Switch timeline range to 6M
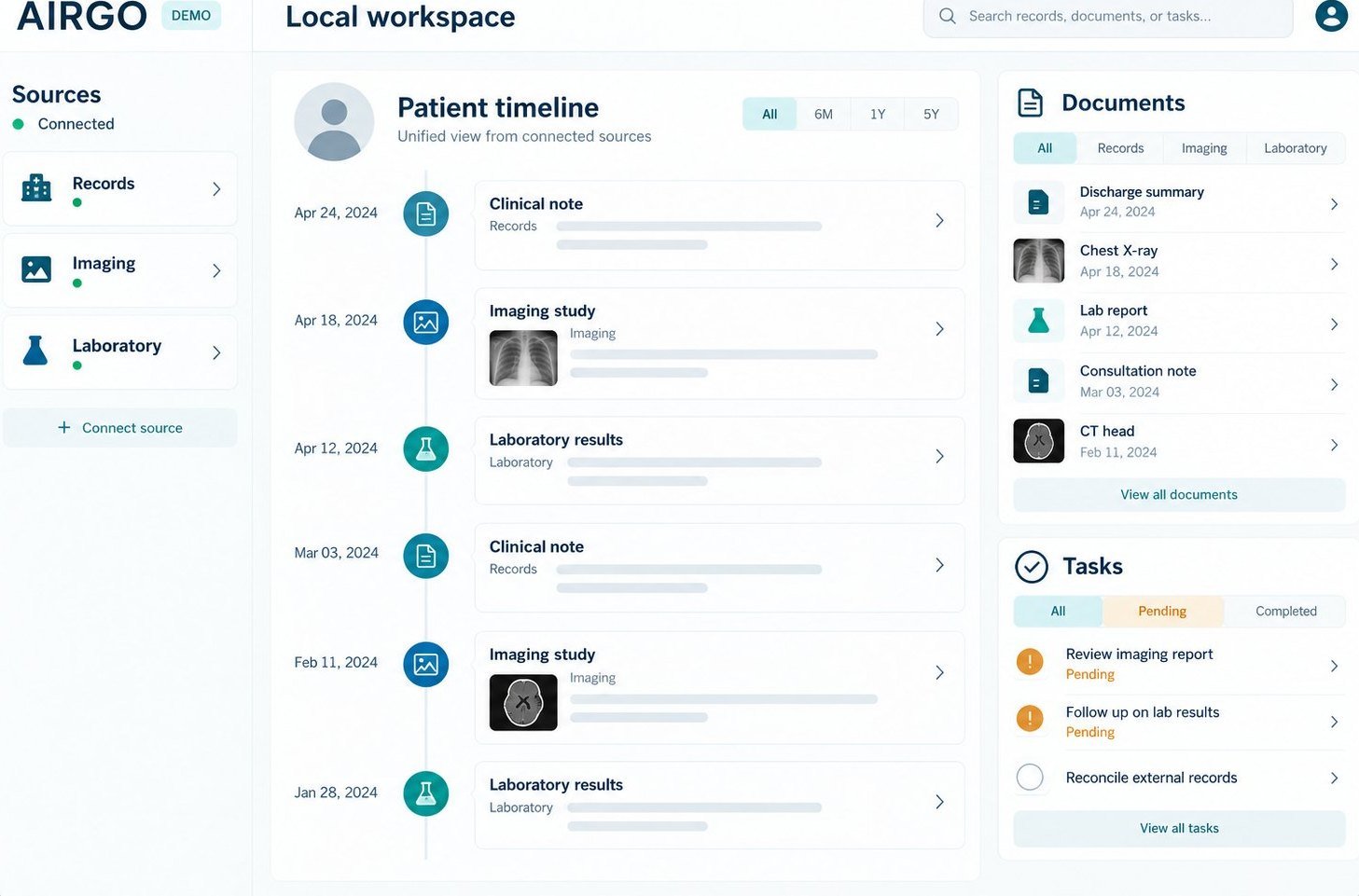This screenshot has height=896, width=1359. (x=824, y=114)
